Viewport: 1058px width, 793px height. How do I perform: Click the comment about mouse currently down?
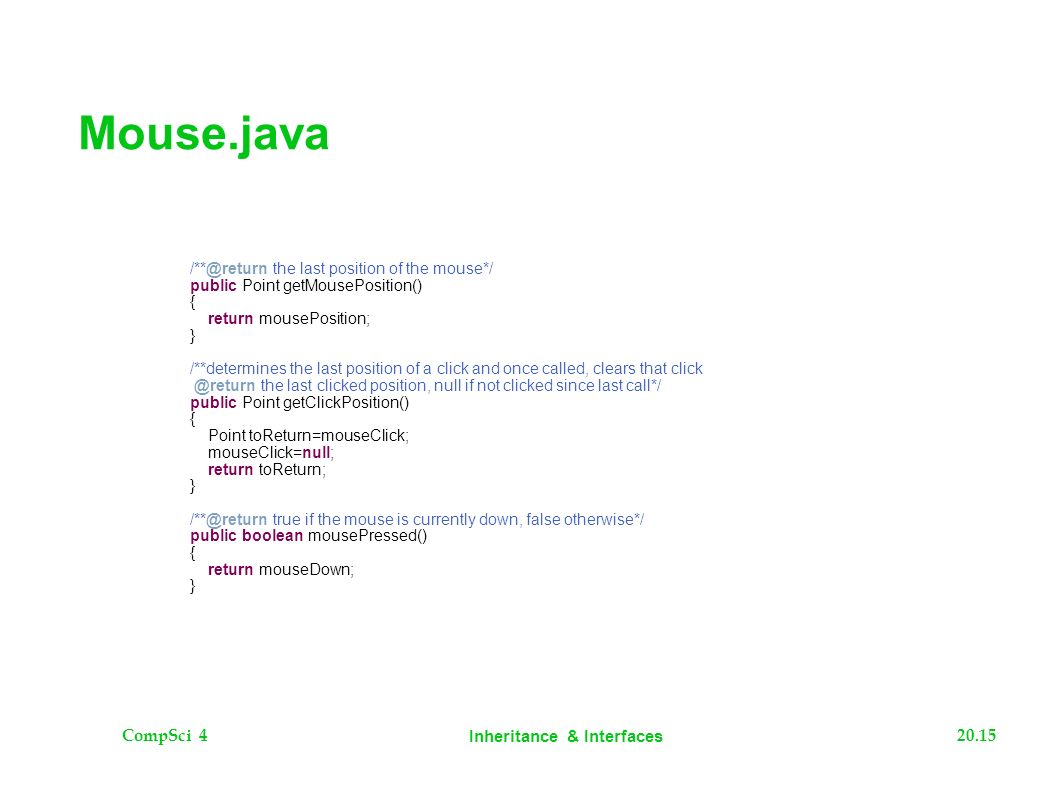pyautogui.click(x=417, y=519)
